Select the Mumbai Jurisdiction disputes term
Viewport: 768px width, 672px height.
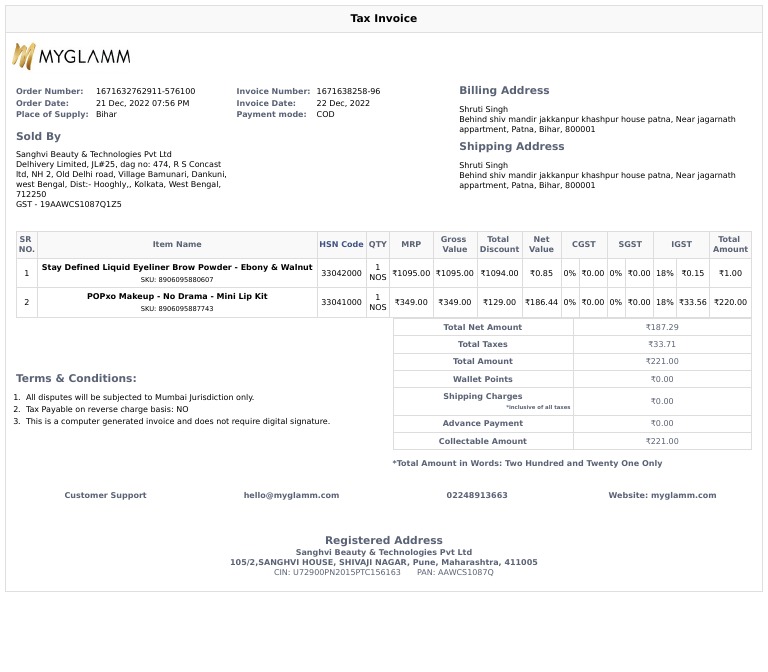point(140,397)
